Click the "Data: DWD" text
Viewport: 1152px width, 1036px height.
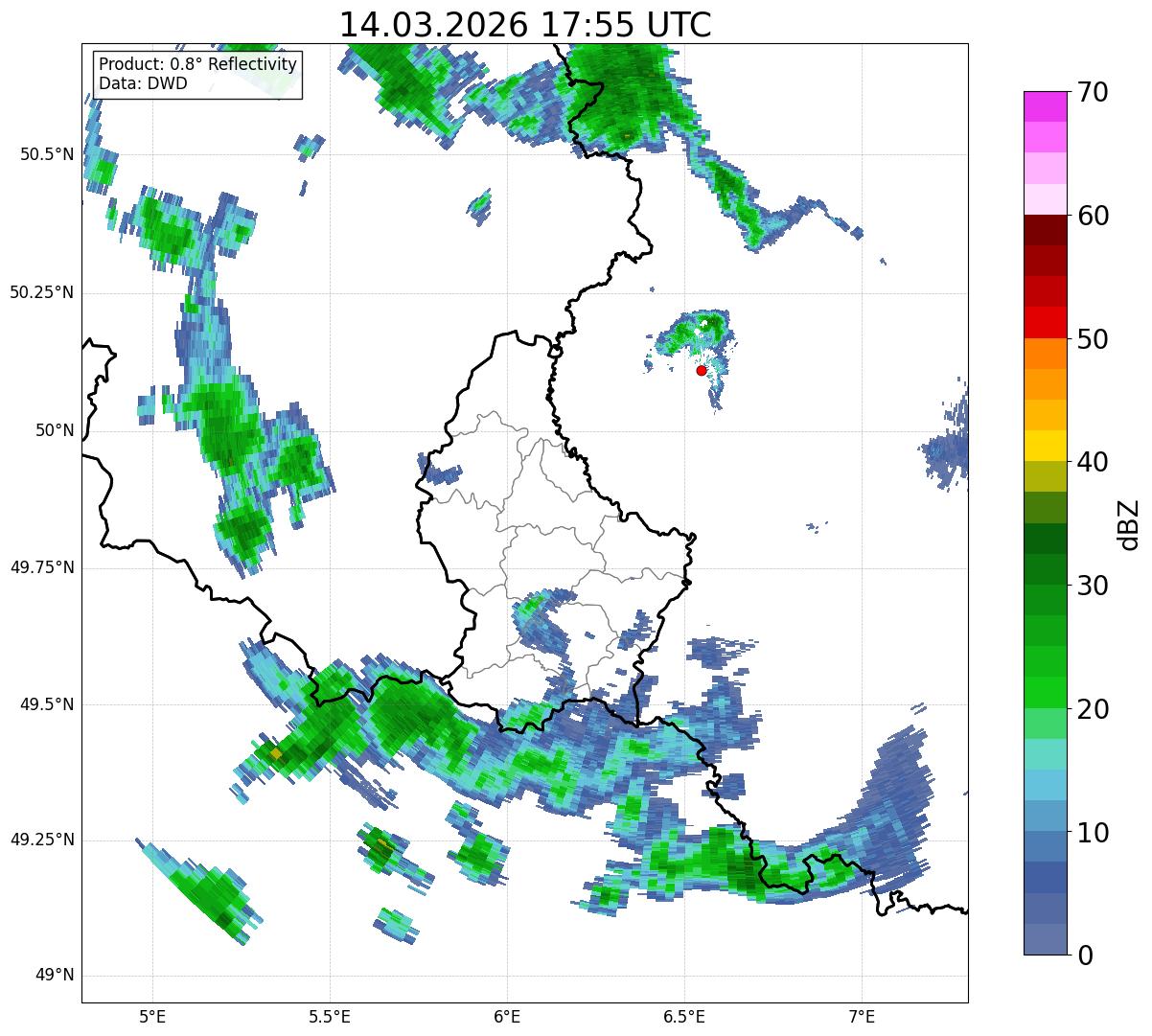(x=143, y=83)
